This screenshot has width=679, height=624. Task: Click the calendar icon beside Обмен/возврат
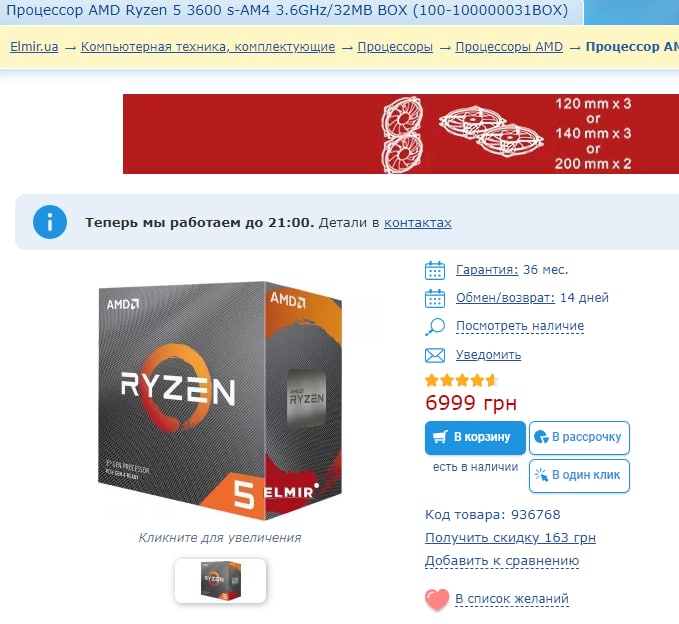coord(435,298)
